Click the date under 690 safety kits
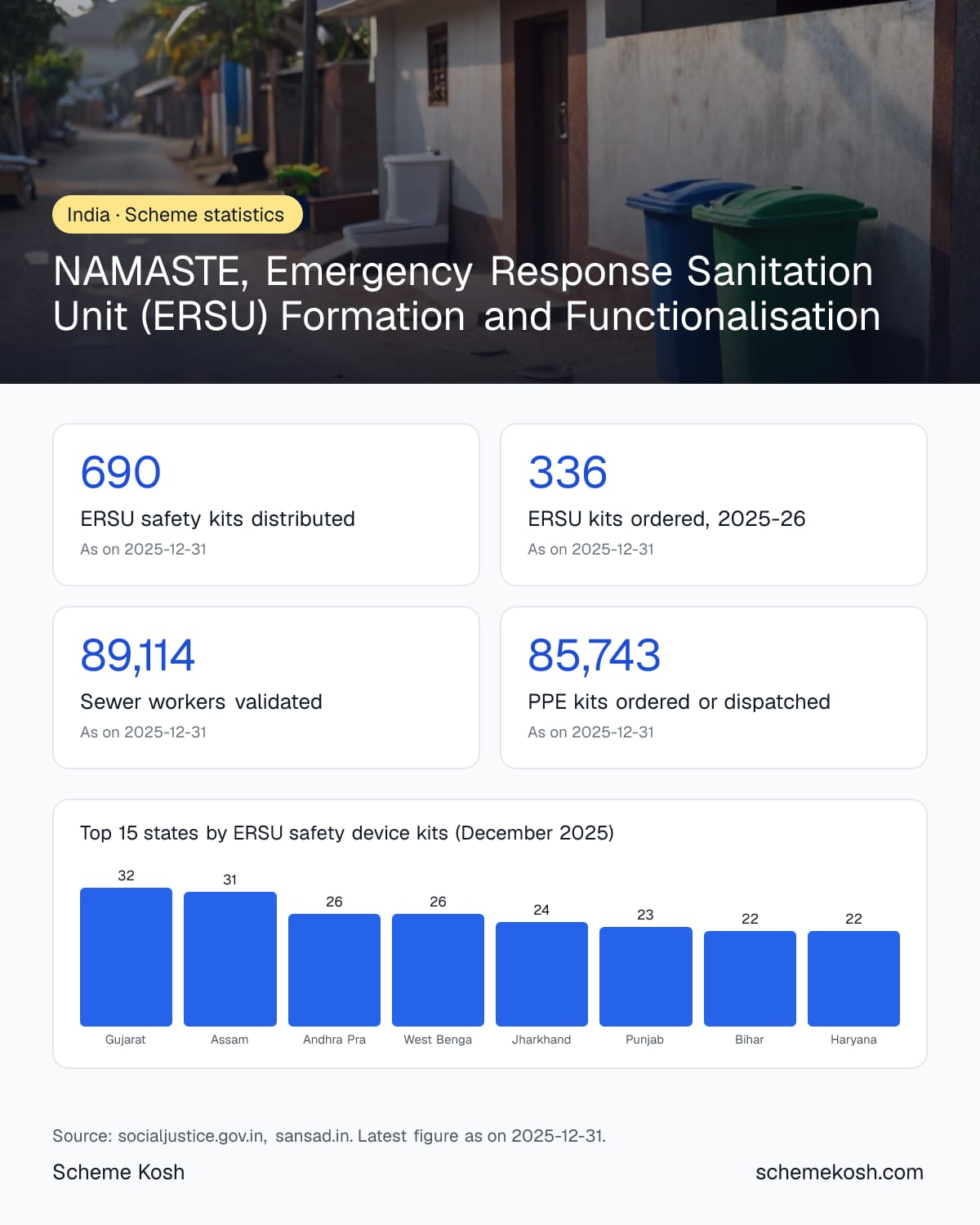Image resolution: width=980 pixels, height=1225 pixels. tap(144, 550)
